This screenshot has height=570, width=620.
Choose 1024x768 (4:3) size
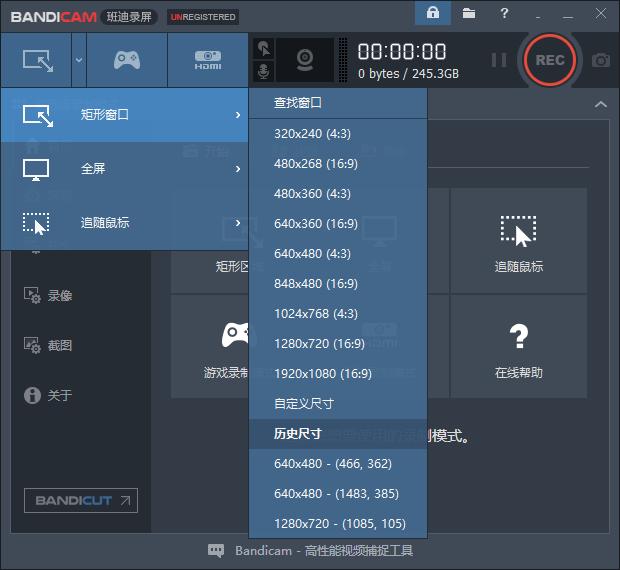338,314
